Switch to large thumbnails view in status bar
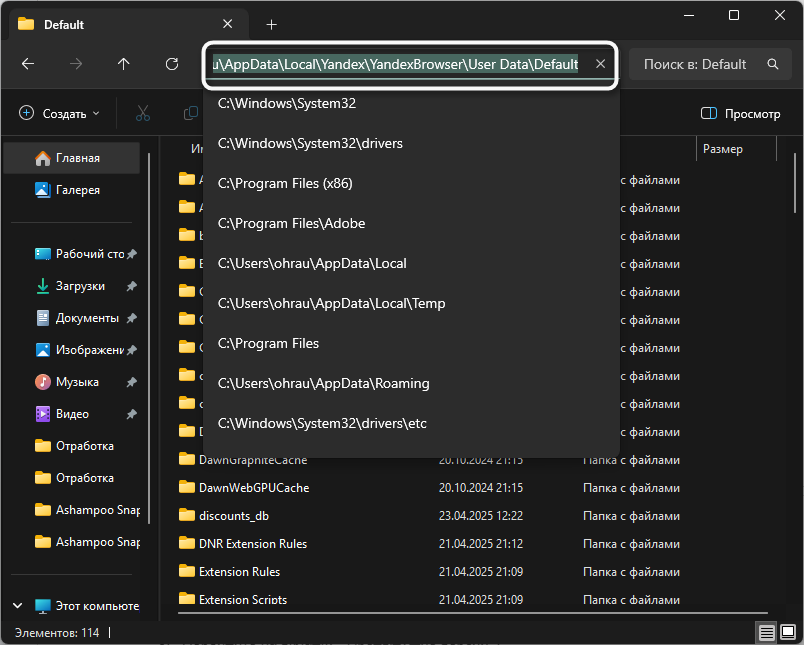 [x=787, y=633]
